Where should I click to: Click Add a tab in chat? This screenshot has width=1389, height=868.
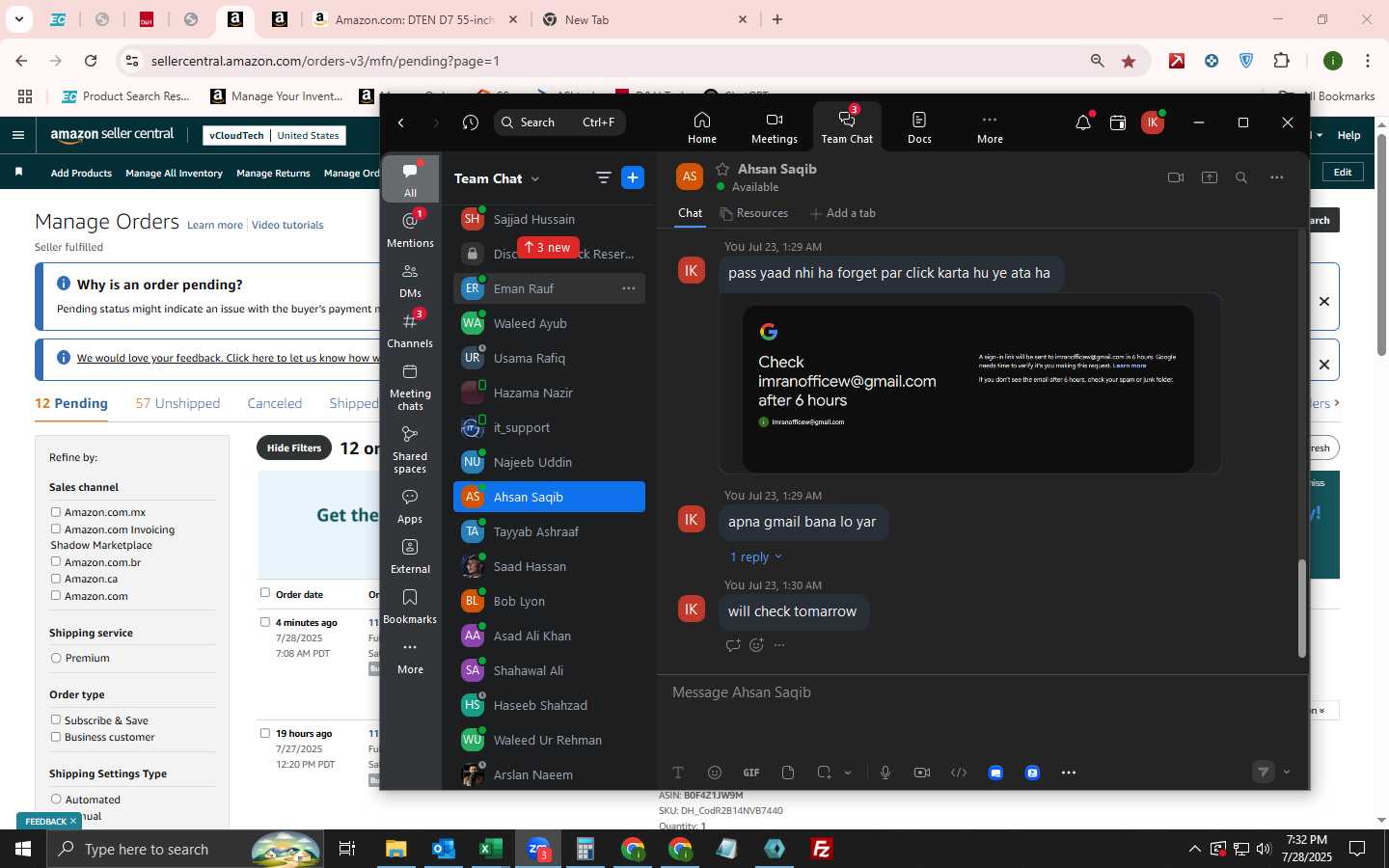(x=843, y=213)
